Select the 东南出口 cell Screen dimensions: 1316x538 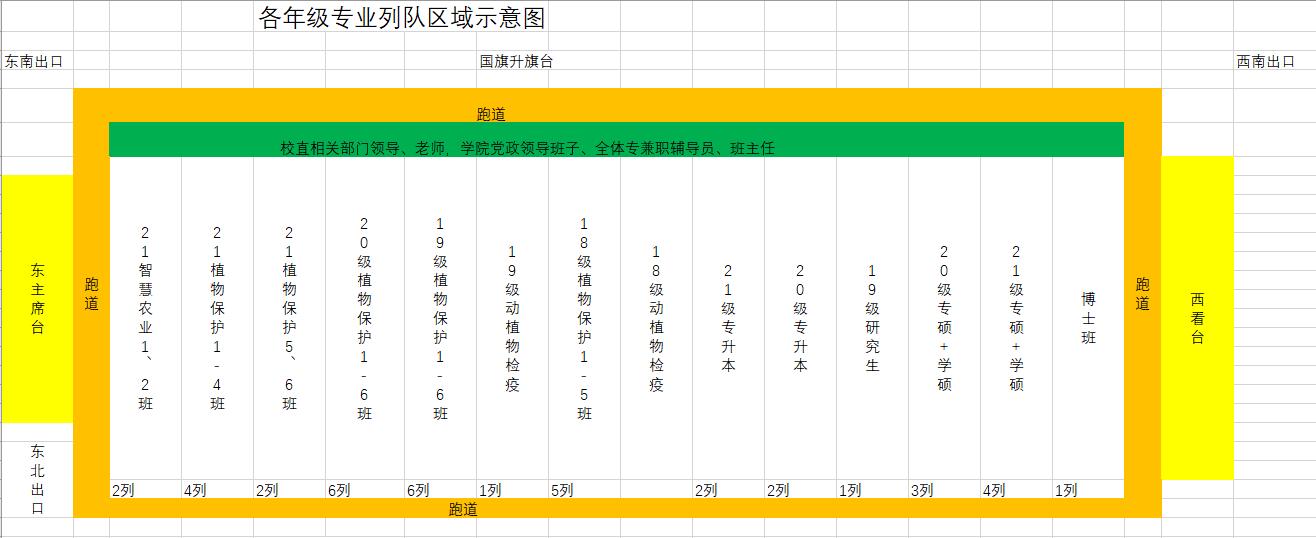point(34,61)
